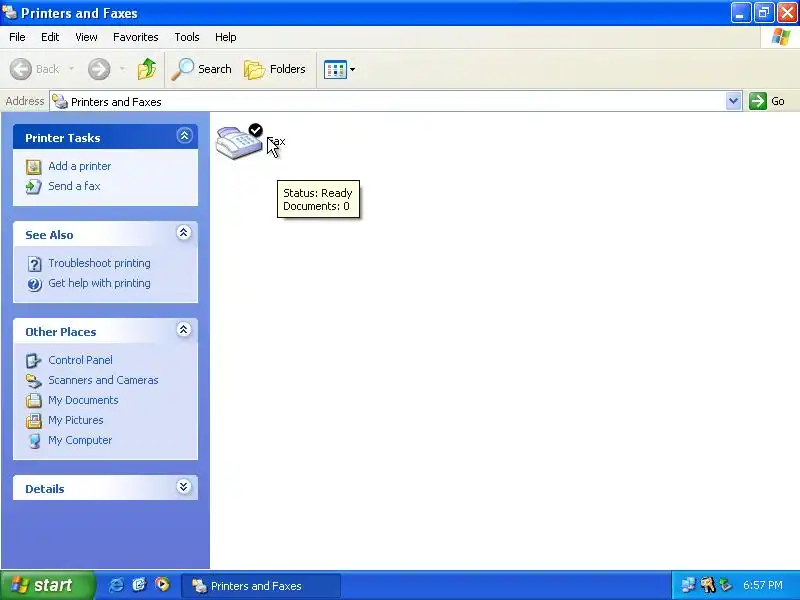Click Printers and Faxes taskbar button
This screenshot has width=800, height=600.
(261, 586)
